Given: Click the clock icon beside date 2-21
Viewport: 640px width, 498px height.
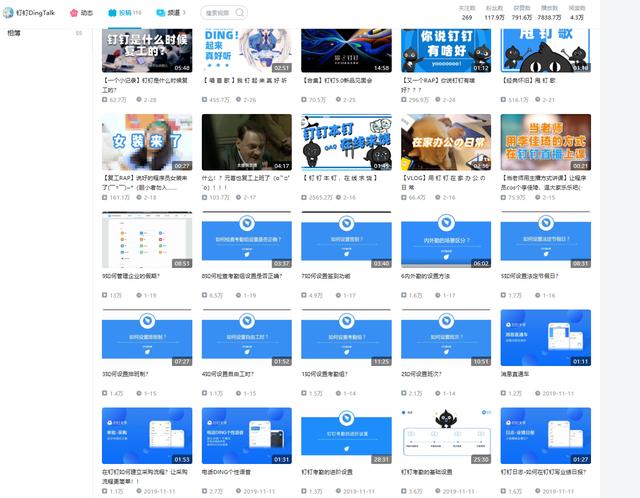Looking at the screenshot, I should pyautogui.click(x=538, y=100).
